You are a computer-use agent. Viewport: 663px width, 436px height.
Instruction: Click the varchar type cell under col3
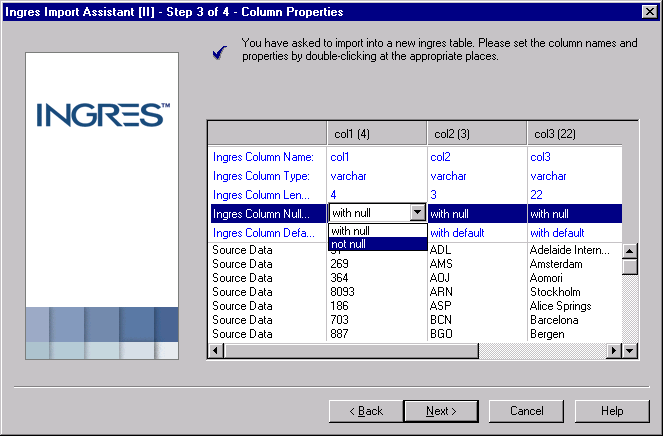point(575,176)
